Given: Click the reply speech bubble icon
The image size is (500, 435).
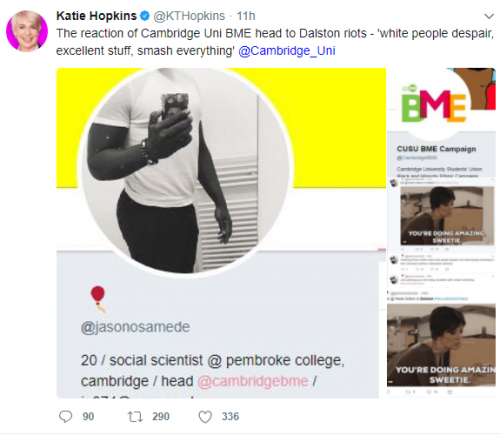Looking at the screenshot, I should (x=65, y=416).
